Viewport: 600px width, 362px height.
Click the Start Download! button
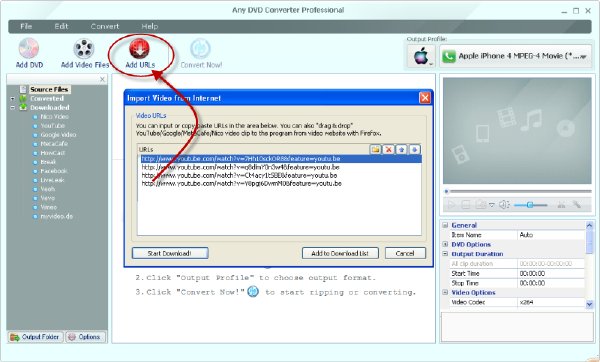tap(170, 253)
